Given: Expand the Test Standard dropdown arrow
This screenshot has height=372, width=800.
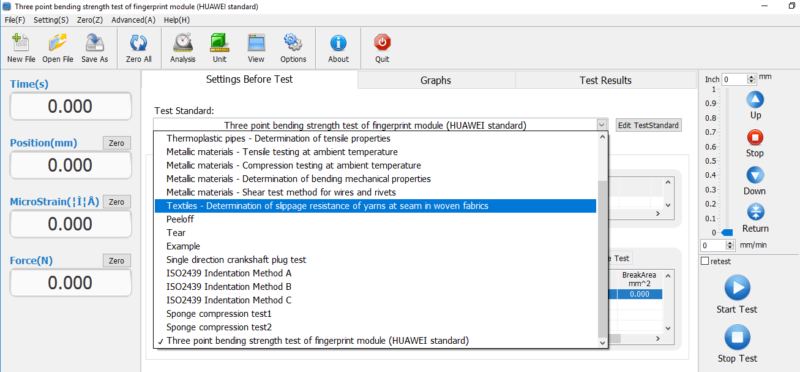Looking at the screenshot, I should pos(602,125).
